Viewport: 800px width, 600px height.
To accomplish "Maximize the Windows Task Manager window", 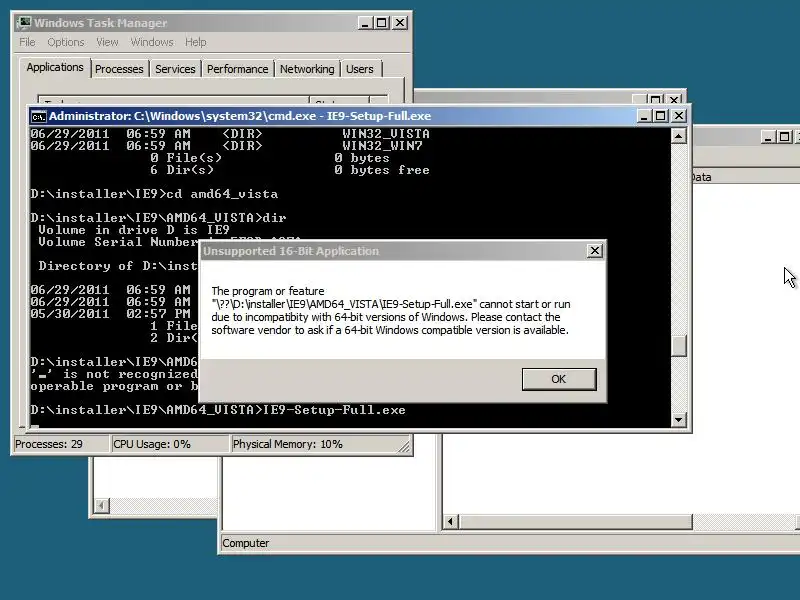I will tap(381, 23).
